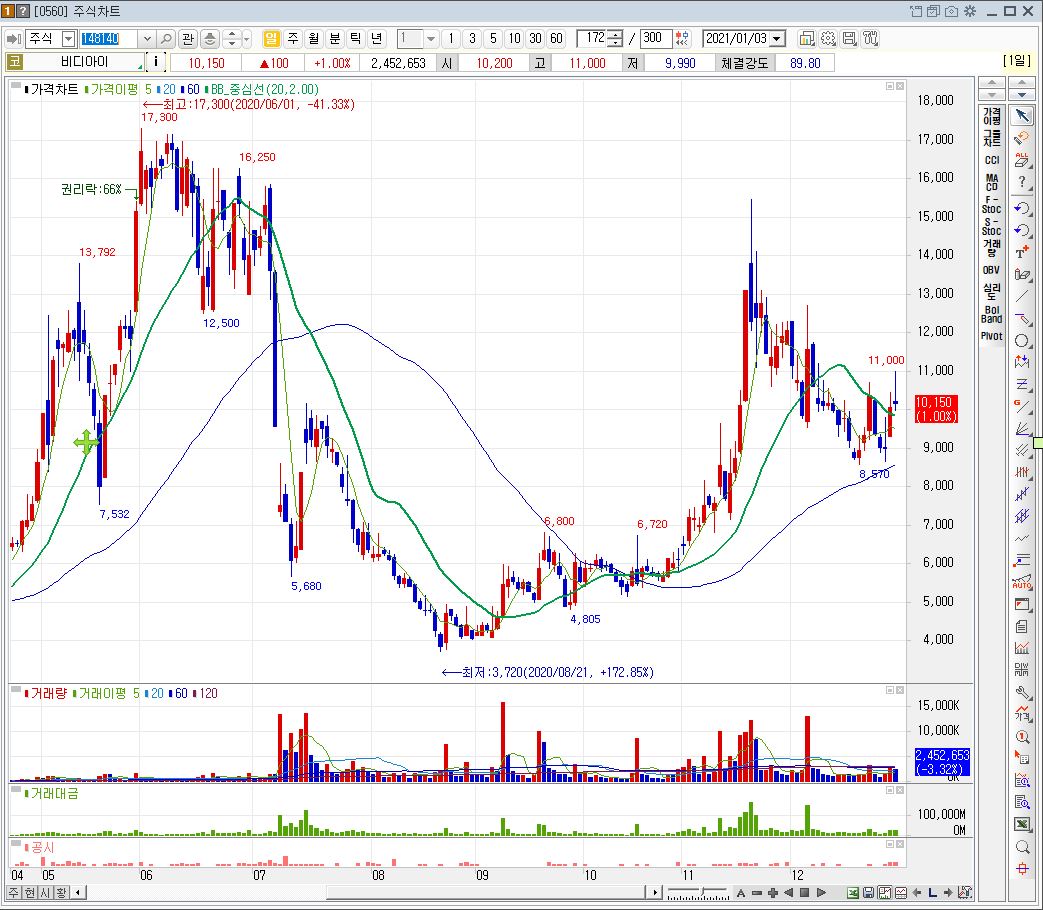This screenshot has width=1043, height=910.
Task: Click the 시 button at bottom left
Action: pos(45,893)
